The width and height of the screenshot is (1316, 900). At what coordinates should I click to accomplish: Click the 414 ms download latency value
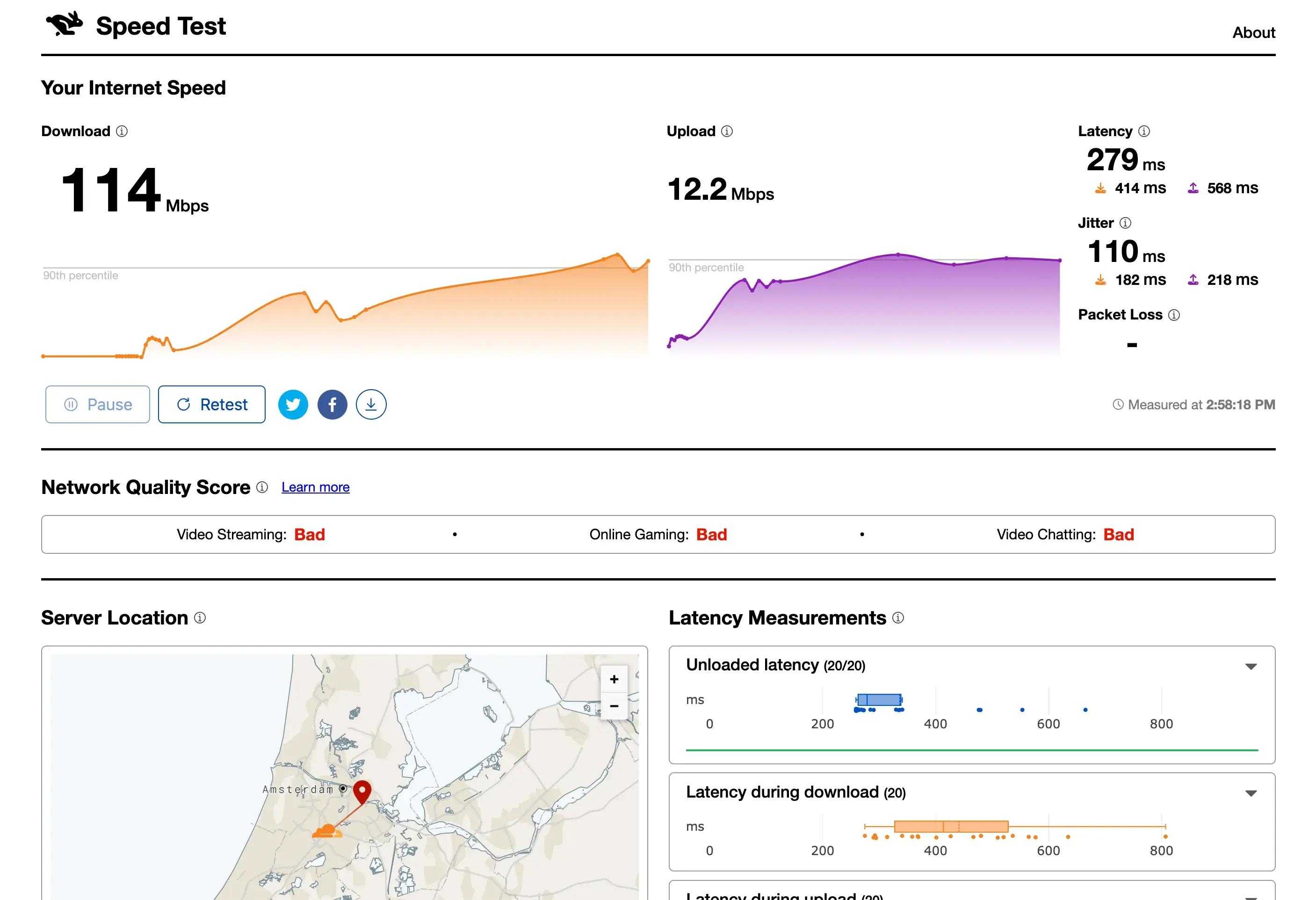pos(1141,188)
